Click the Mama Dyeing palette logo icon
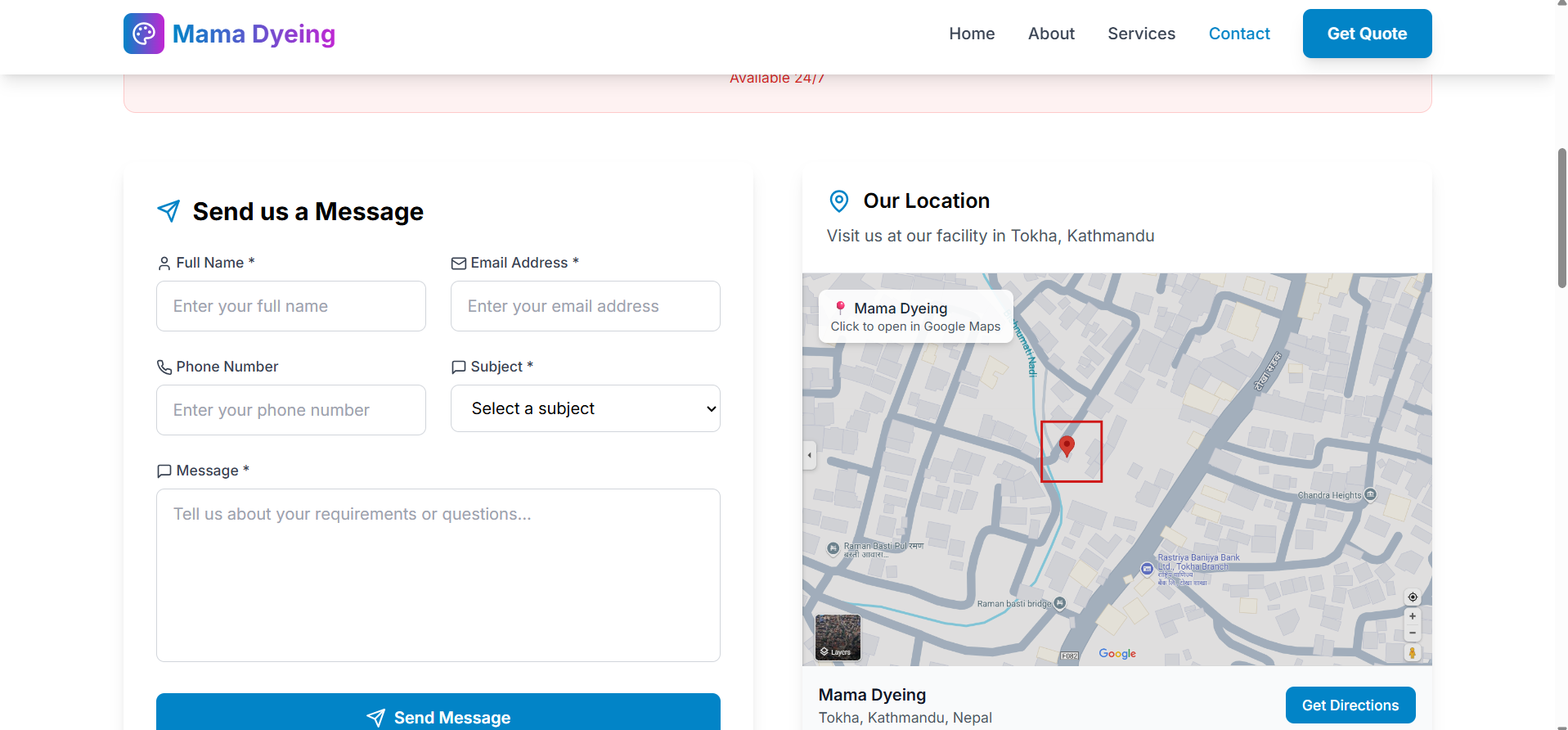Viewport: 1568px width, 730px height. pyautogui.click(x=144, y=34)
